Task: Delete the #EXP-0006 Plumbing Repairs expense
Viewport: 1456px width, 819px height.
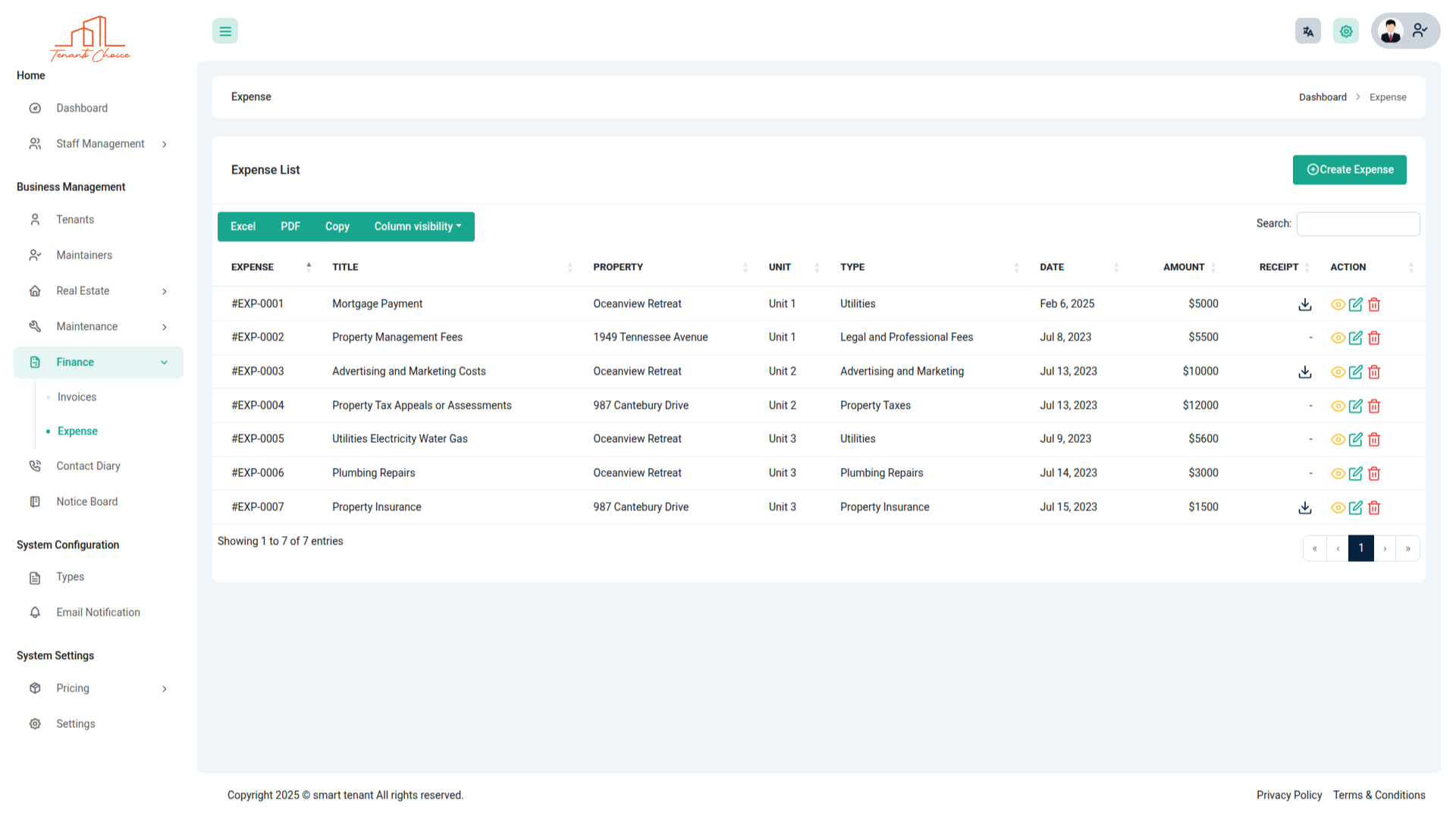Action: tap(1374, 473)
